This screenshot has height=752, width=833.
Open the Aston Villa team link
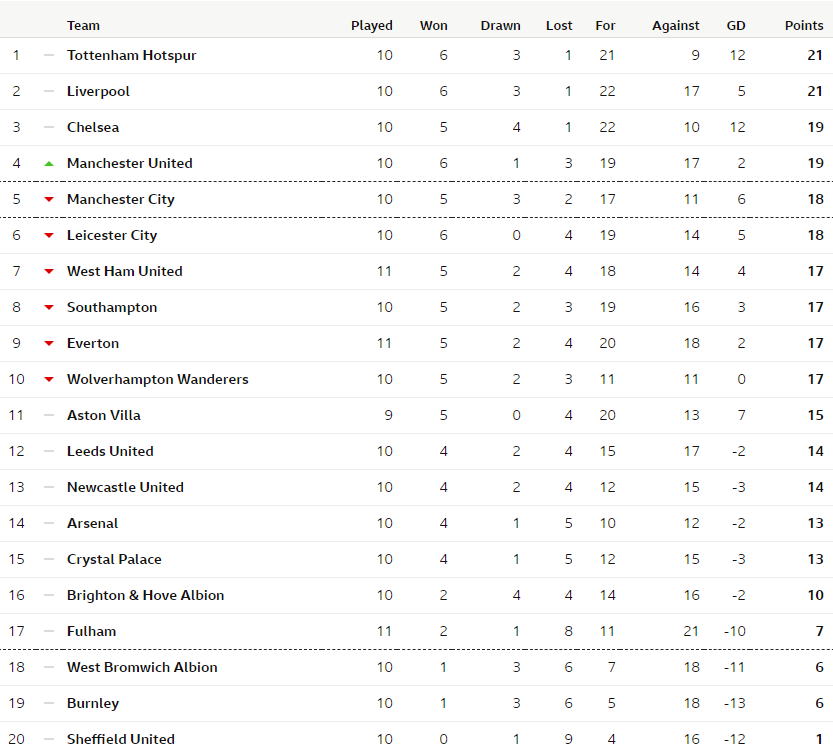point(104,415)
